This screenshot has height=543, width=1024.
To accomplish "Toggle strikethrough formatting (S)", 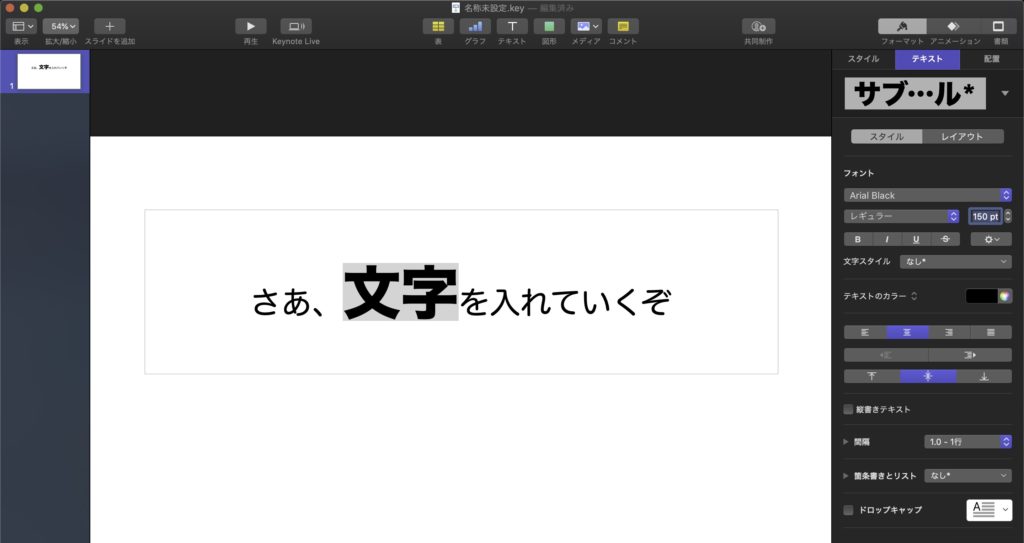I will point(945,239).
